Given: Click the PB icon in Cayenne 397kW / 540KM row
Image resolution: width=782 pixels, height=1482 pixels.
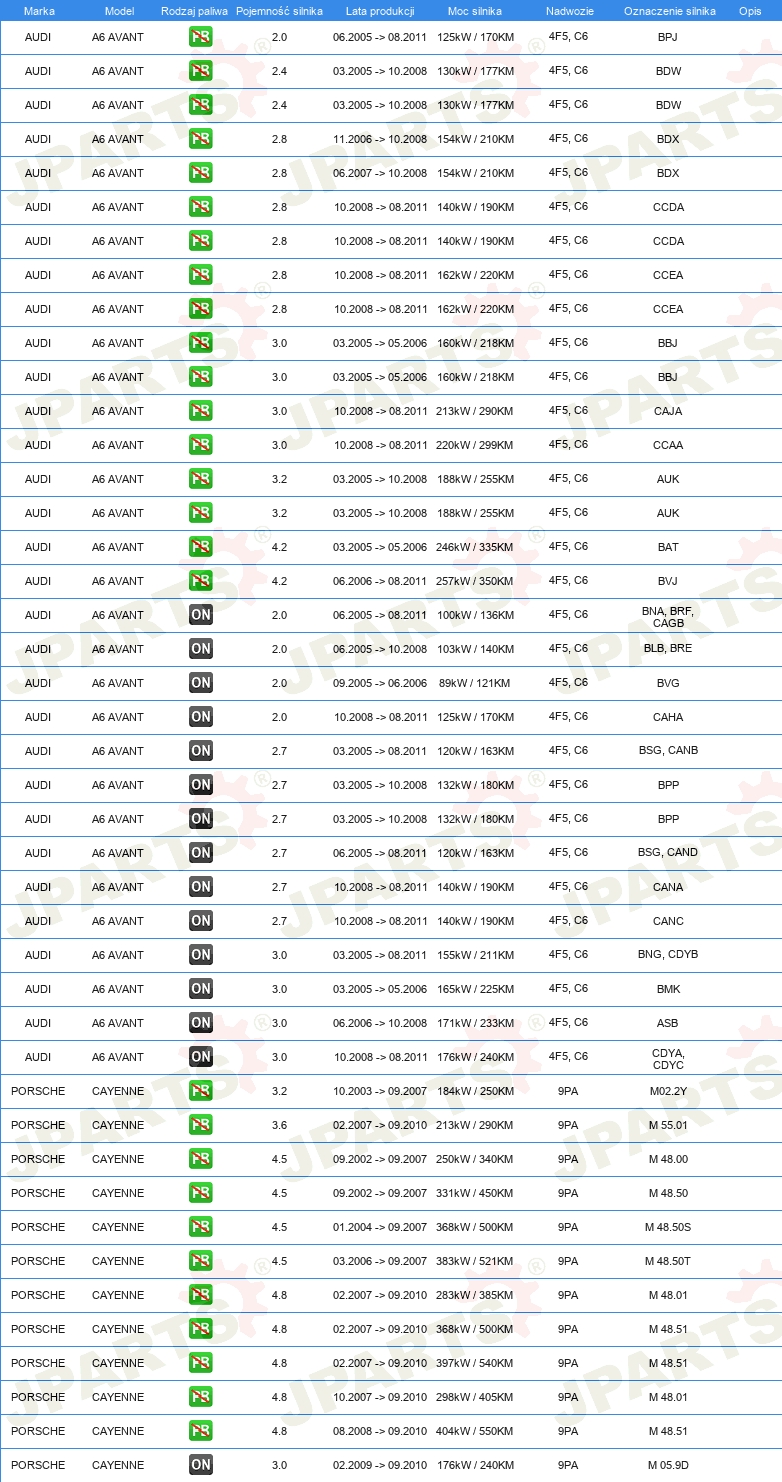Looking at the screenshot, I should click(201, 1363).
